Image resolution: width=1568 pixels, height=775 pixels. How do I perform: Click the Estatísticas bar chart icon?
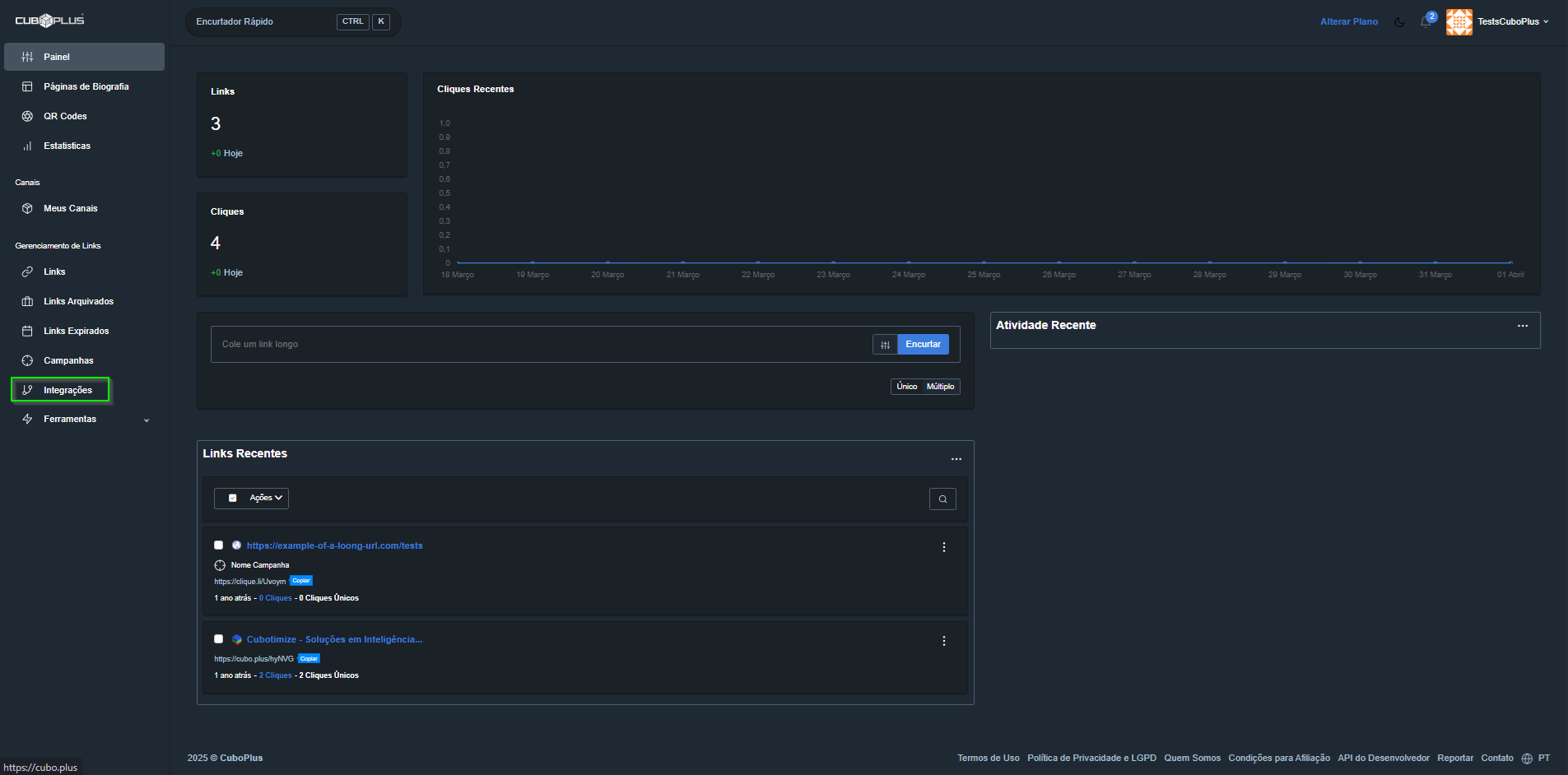coord(27,146)
